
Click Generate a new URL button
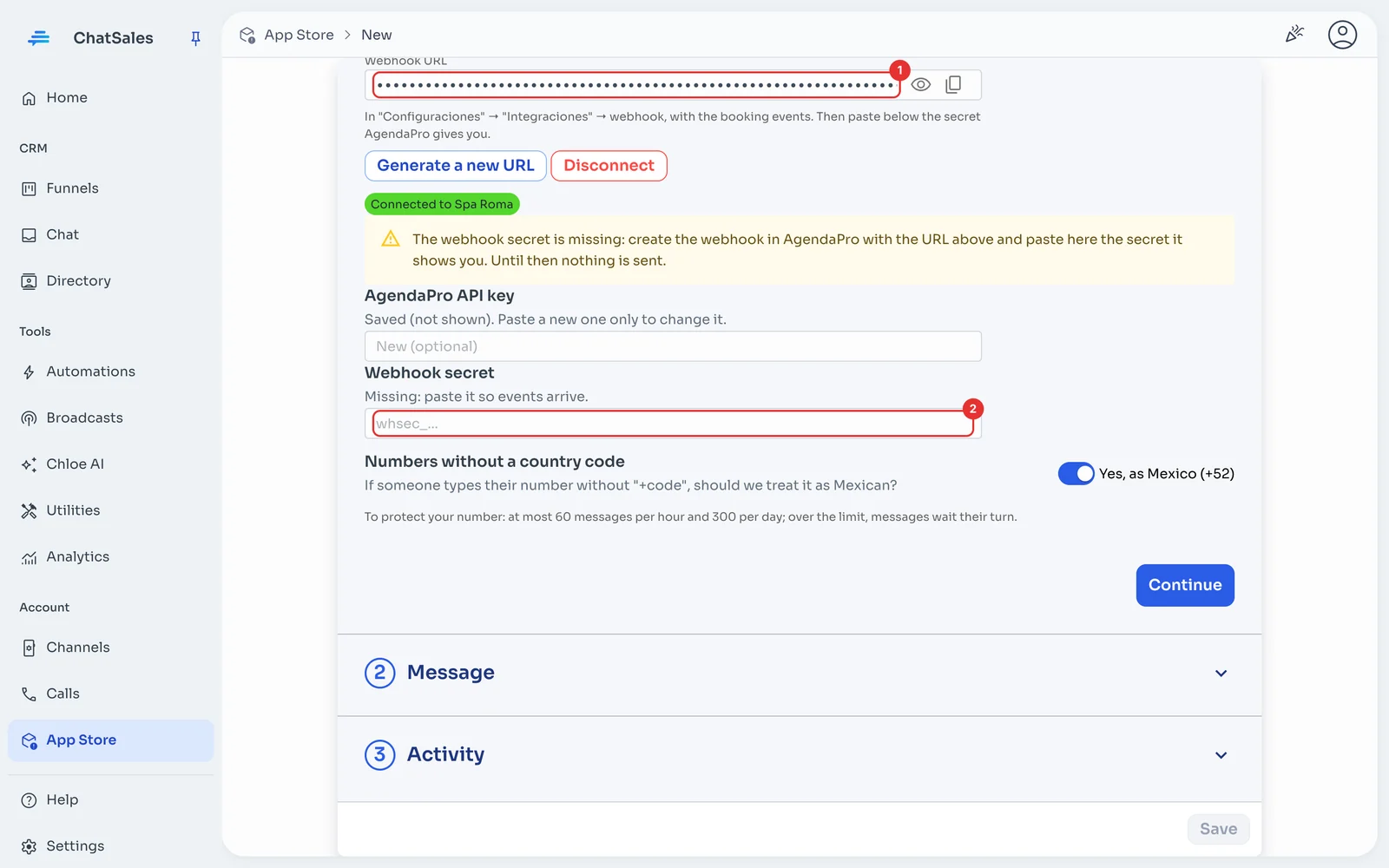tap(456, 166)
